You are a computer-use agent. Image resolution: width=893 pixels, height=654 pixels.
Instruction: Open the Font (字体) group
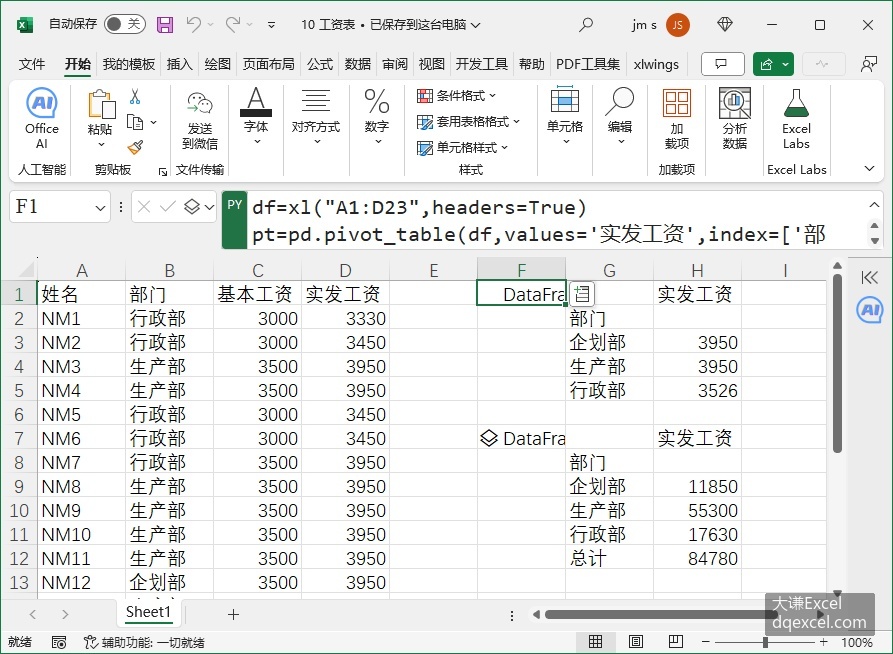click(256, 116)
